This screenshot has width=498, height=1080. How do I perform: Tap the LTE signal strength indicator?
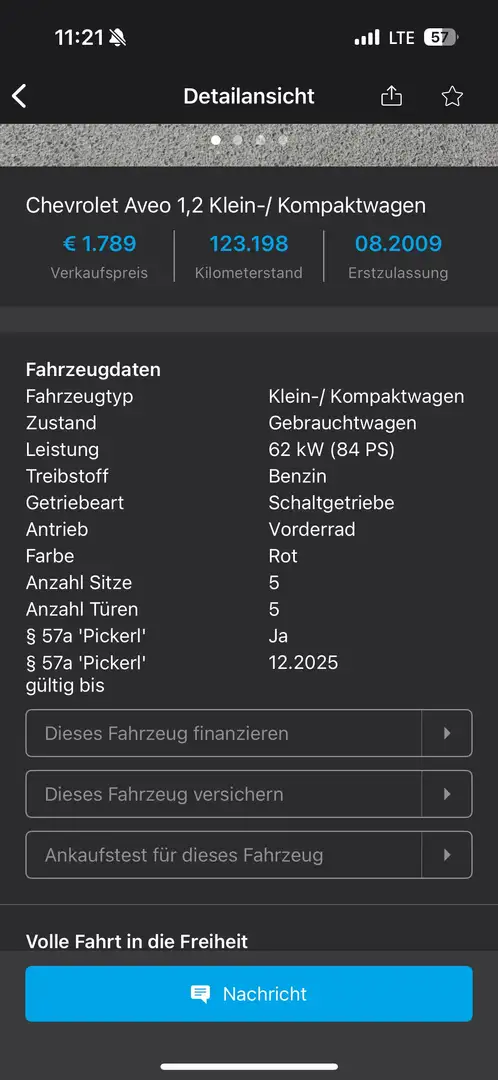[x=367, y=37]
